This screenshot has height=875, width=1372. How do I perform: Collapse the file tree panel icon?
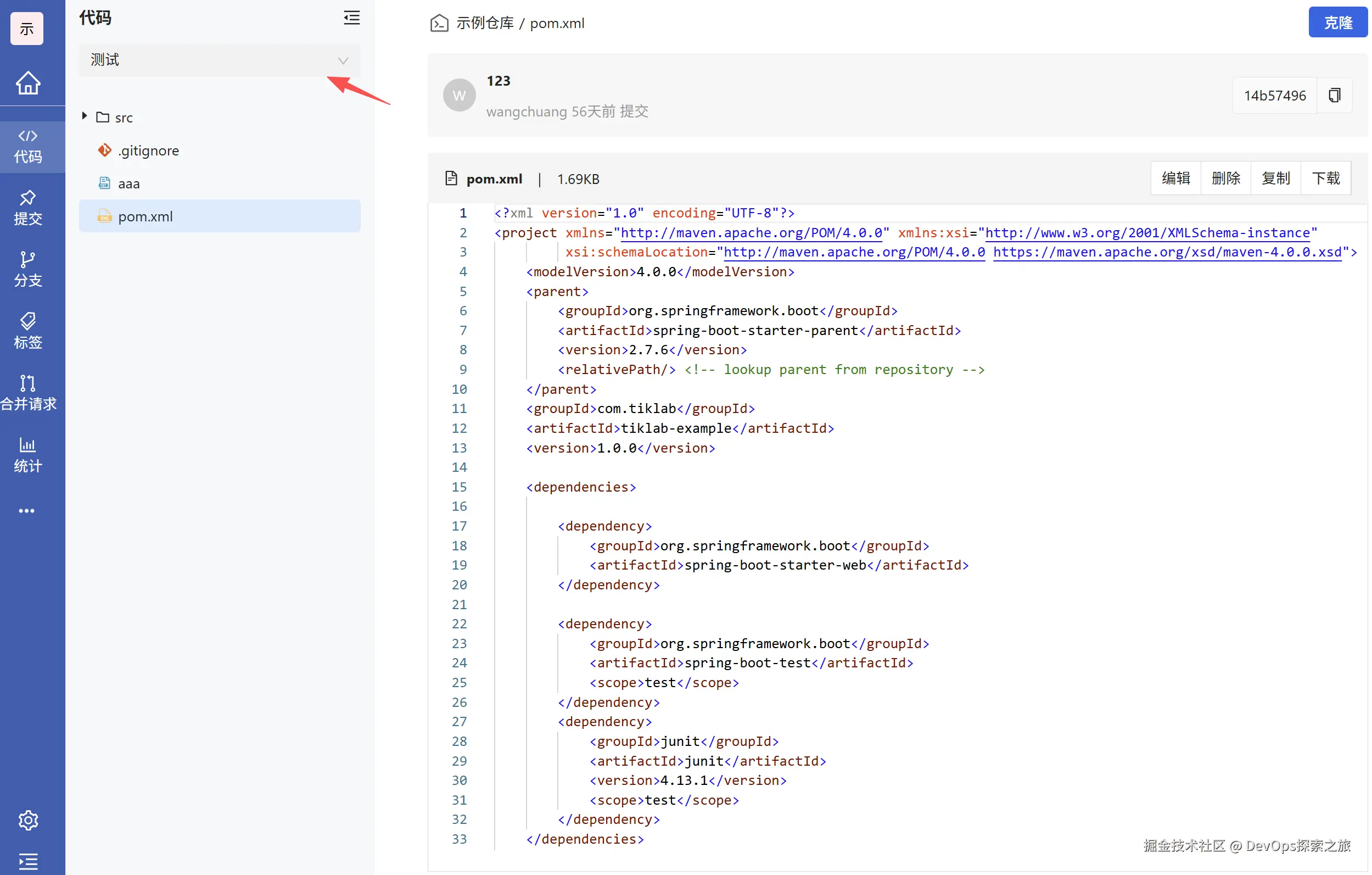point(351,18)
